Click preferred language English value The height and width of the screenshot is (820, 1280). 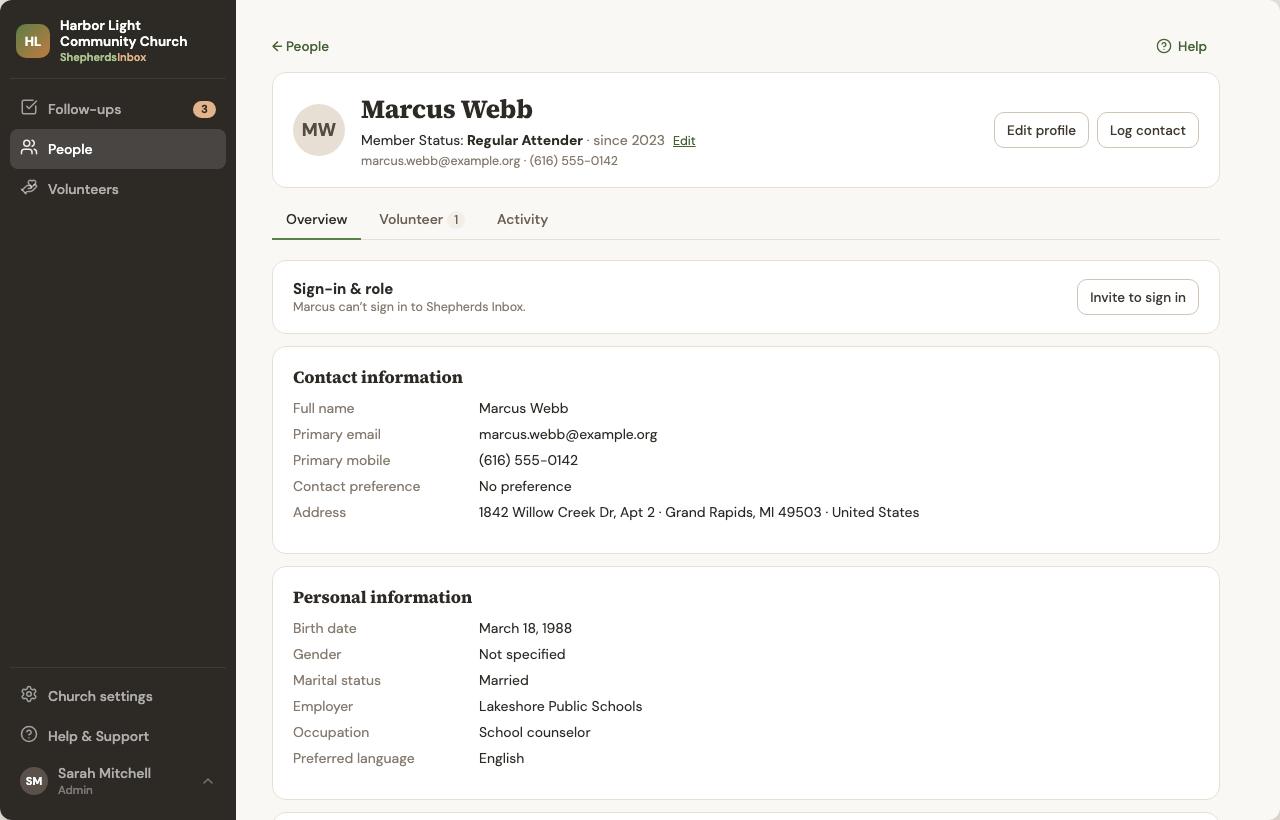point(501,758)
